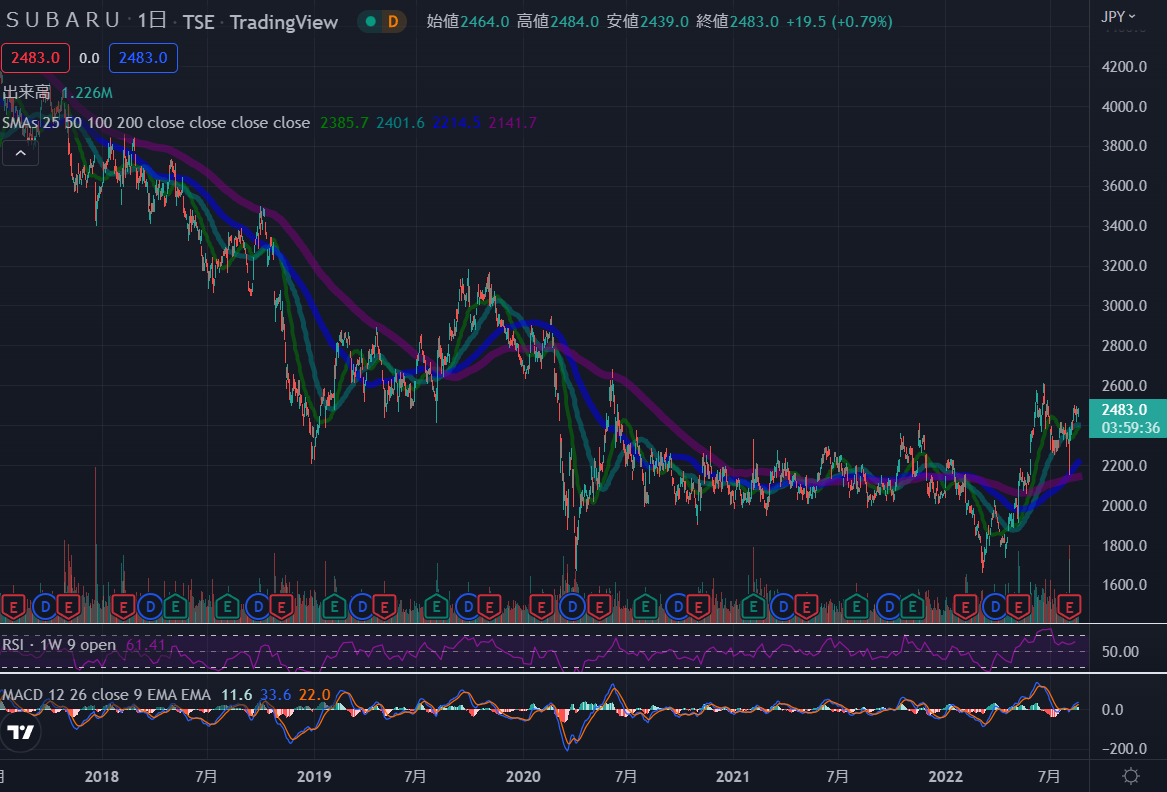Select the dividend marker in spring 2019
This screenshot has width=1167, height=792.
pos(362,607)
